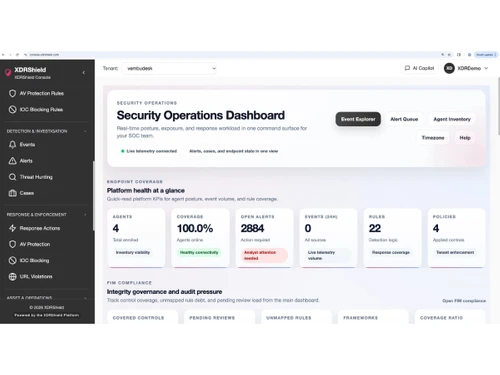Click the Response coverage badge
The height and width of the screenshot is (375, 500).
click(391, 252)
